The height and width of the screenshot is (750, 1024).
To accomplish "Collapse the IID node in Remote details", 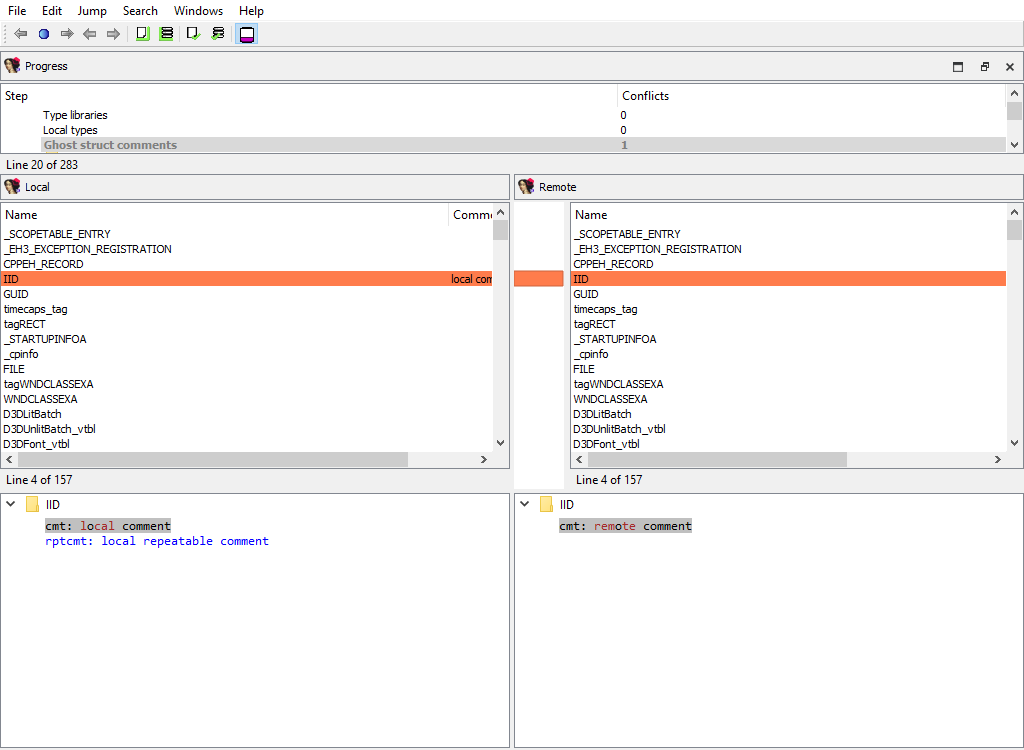I will pyautogui.click(x=525, y=505).
